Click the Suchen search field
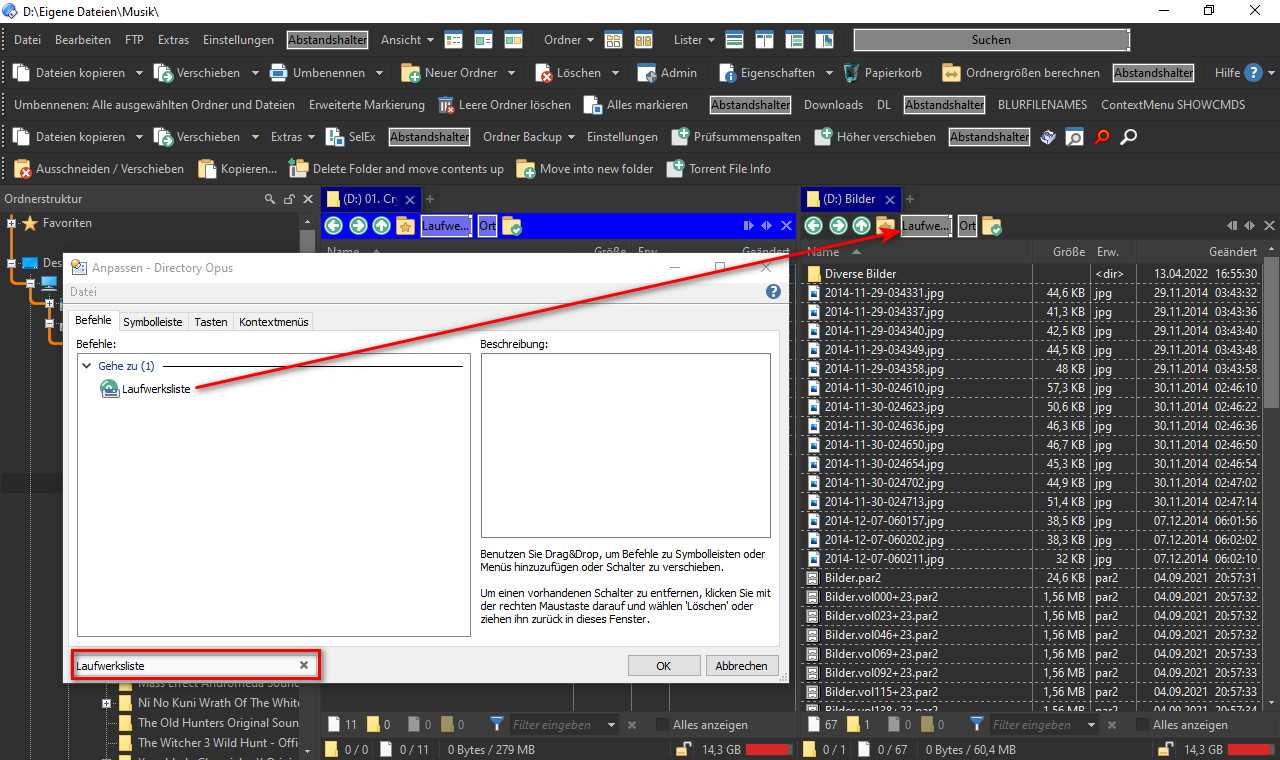 click(x=991, y=40)
